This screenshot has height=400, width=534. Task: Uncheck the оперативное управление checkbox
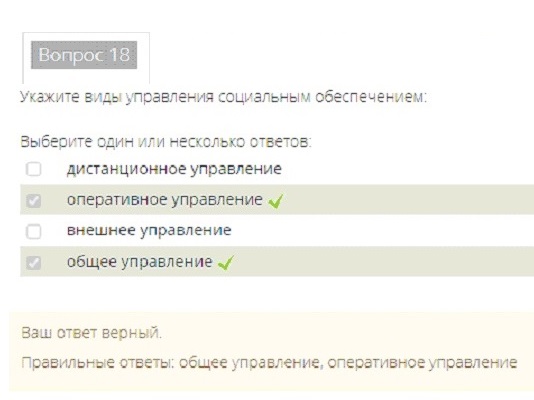coord(33,201)
